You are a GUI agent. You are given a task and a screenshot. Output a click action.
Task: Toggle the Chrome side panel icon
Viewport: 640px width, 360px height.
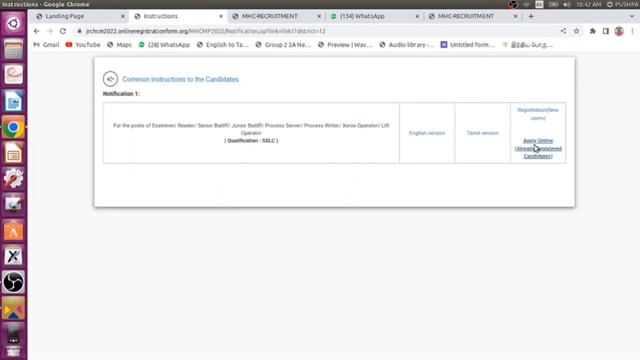click(x=606, y=31)
